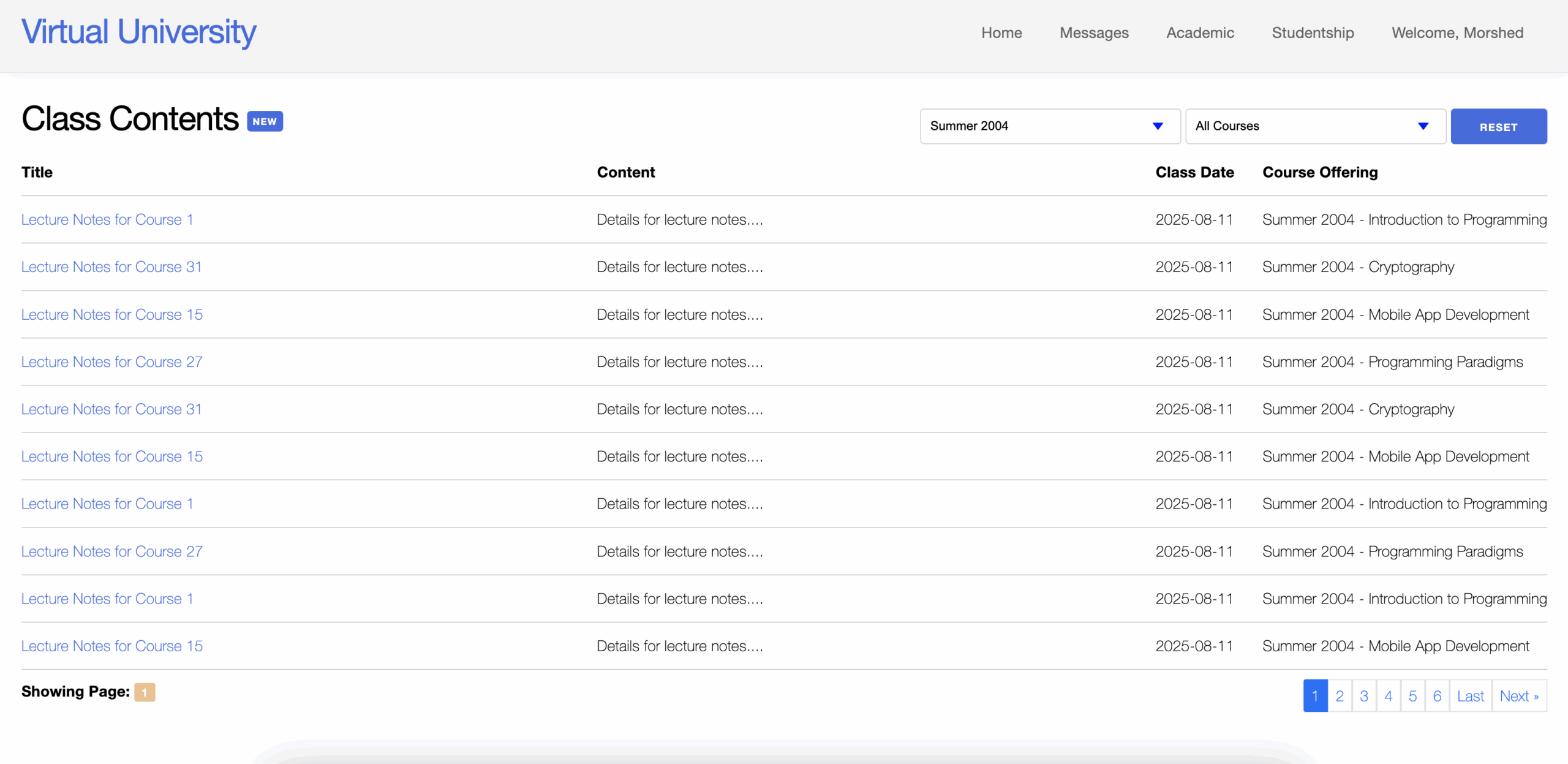Click the NEW badge beside Class Contents
The image size is (1568, 764).
click(265, 121)
